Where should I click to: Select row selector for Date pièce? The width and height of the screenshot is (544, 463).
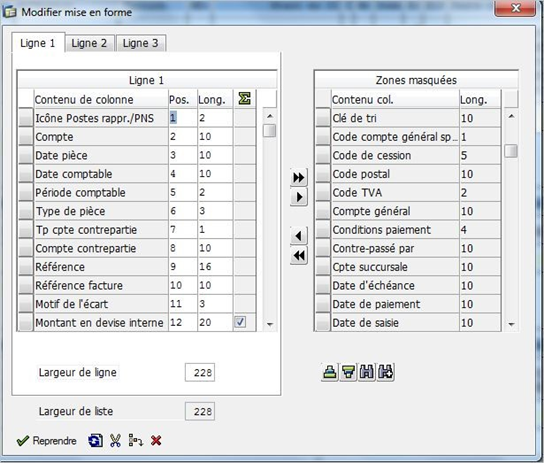(26, 155)
